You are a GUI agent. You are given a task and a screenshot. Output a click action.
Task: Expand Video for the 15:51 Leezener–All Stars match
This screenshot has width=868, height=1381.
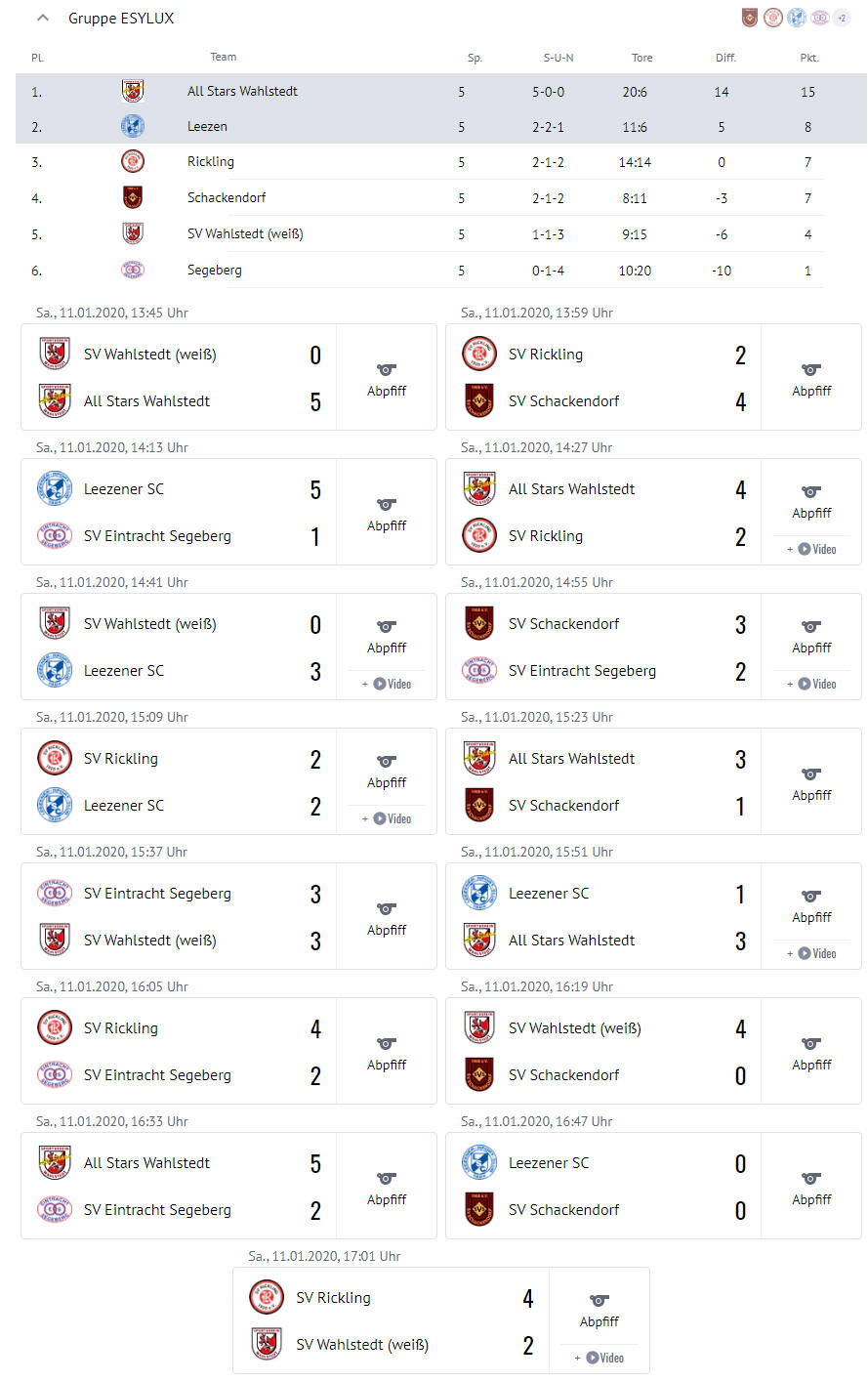tap(812, 953)
